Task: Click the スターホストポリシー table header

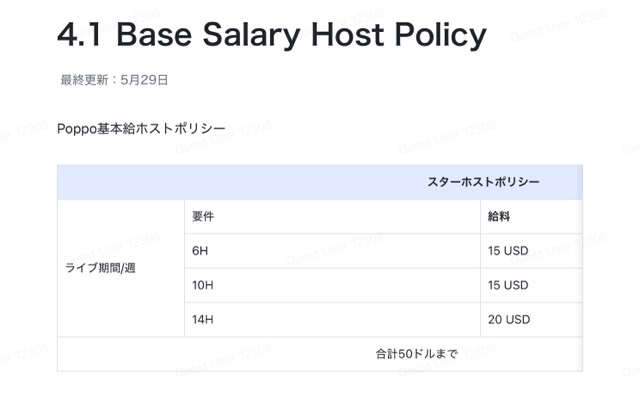Action: [x=483, y=182]
